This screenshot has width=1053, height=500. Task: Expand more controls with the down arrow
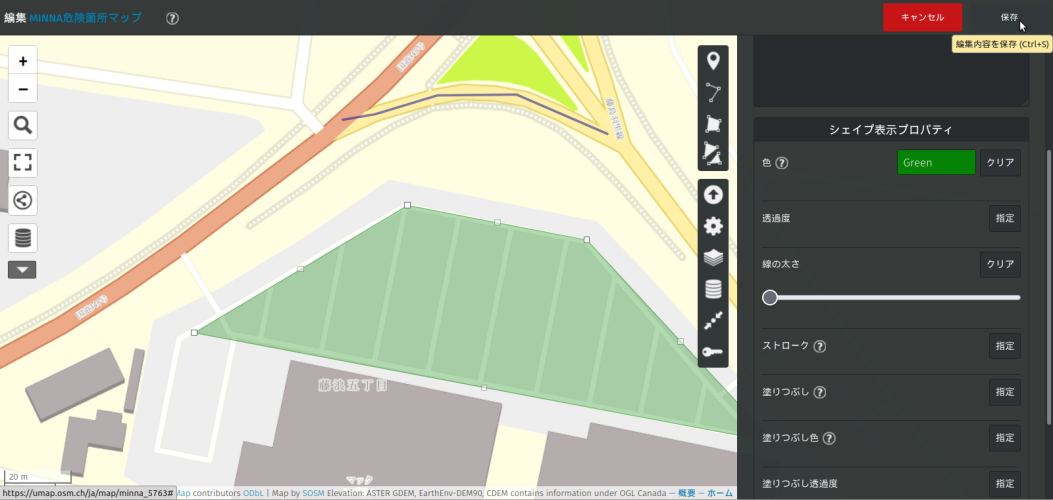(23, 269)
